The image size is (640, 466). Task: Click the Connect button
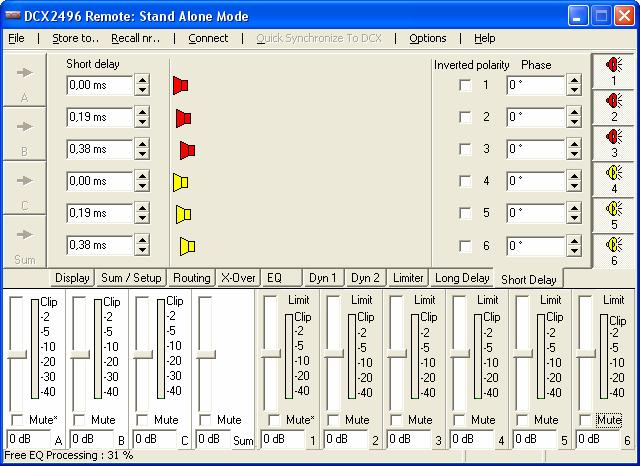coord(208,38)
